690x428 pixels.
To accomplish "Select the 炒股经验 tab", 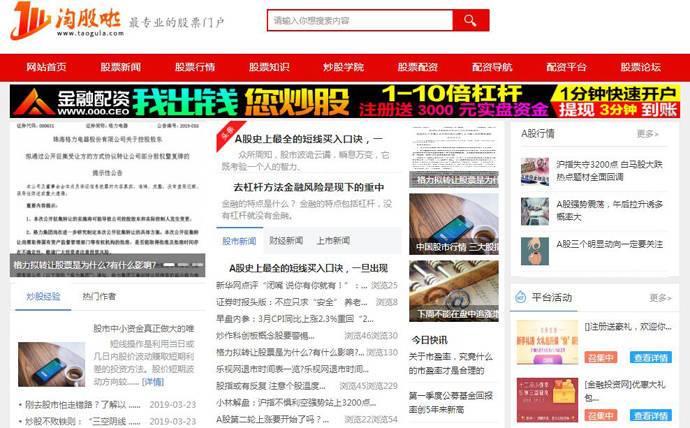I will coord(43,296).
